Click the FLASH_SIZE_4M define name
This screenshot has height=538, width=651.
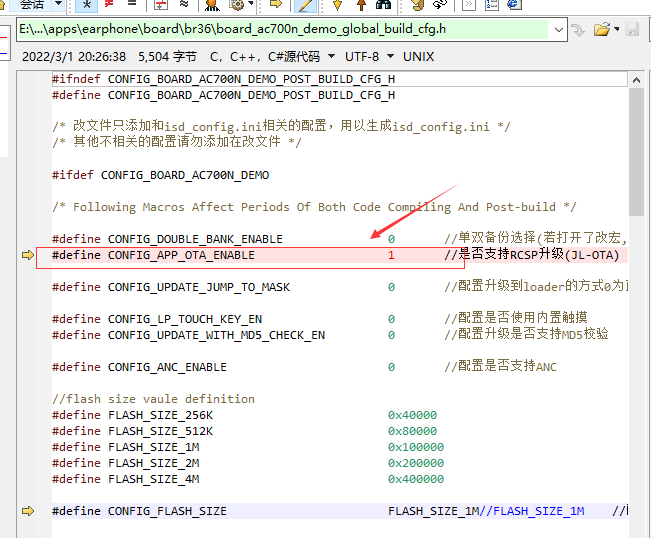(x=154, y=479)
